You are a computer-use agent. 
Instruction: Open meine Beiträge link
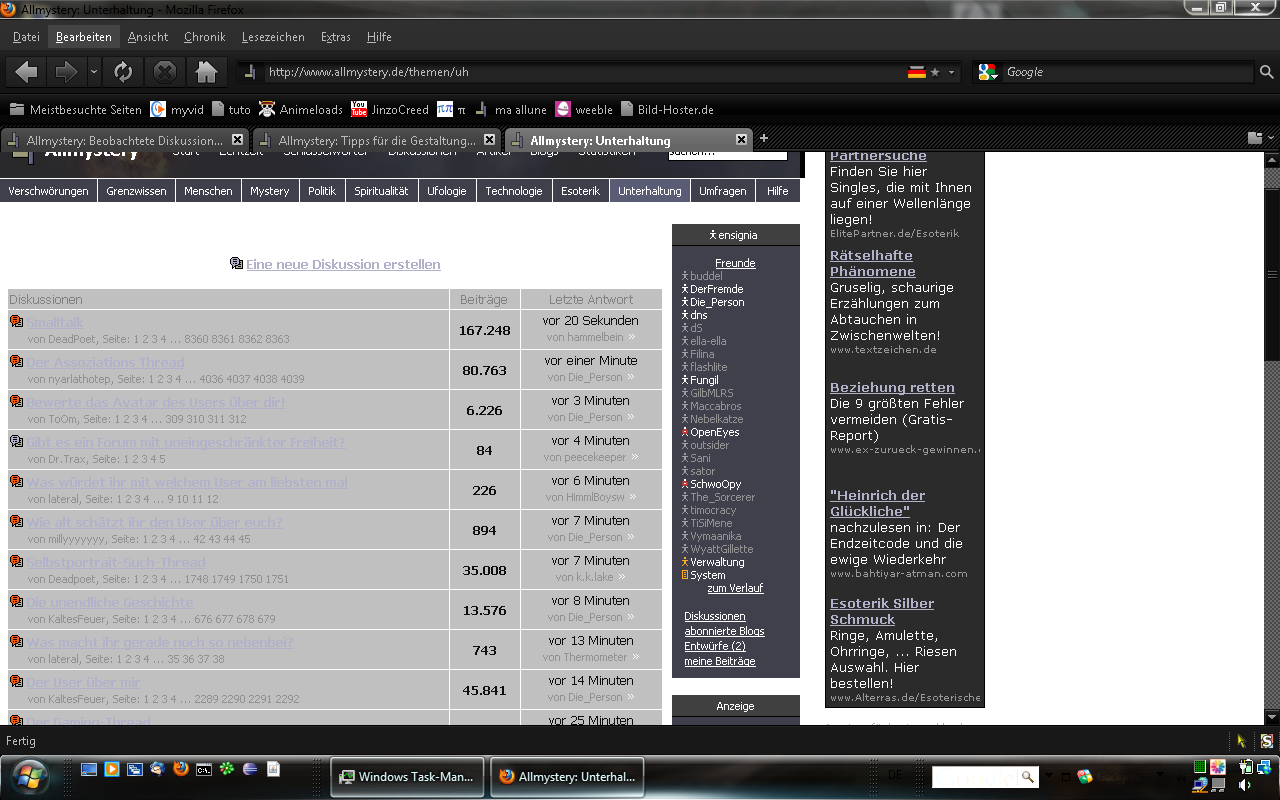(720, 661)
